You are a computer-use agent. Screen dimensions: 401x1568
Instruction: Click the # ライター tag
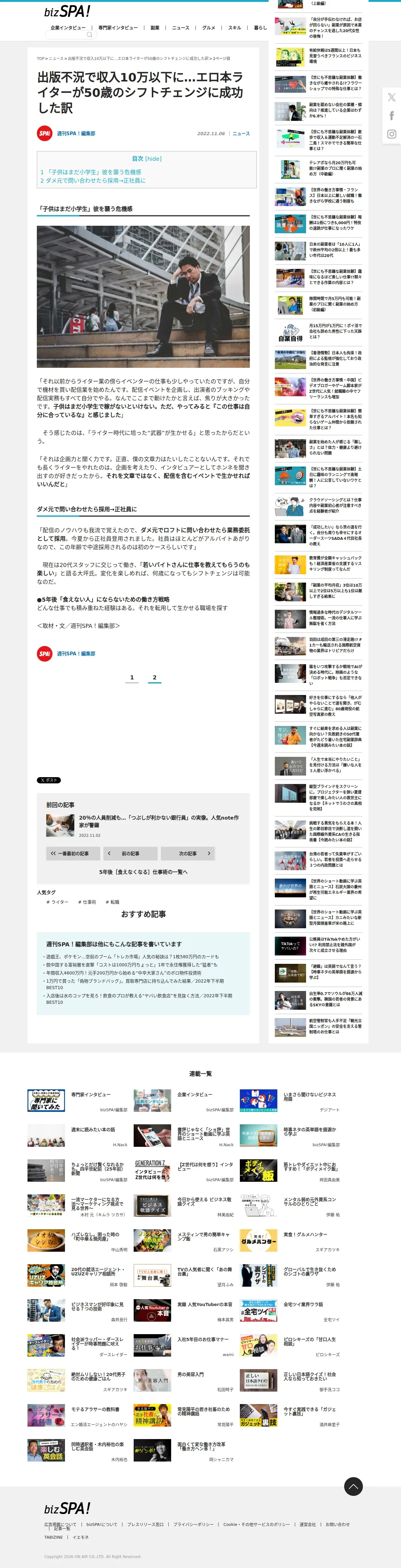coord(58,902)
